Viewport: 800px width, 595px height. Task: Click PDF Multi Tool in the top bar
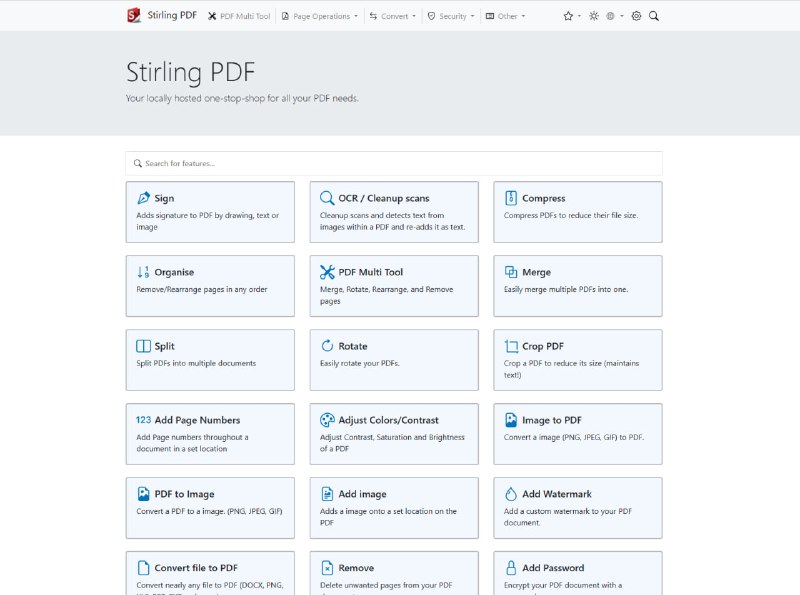click(x=239, y=15)
